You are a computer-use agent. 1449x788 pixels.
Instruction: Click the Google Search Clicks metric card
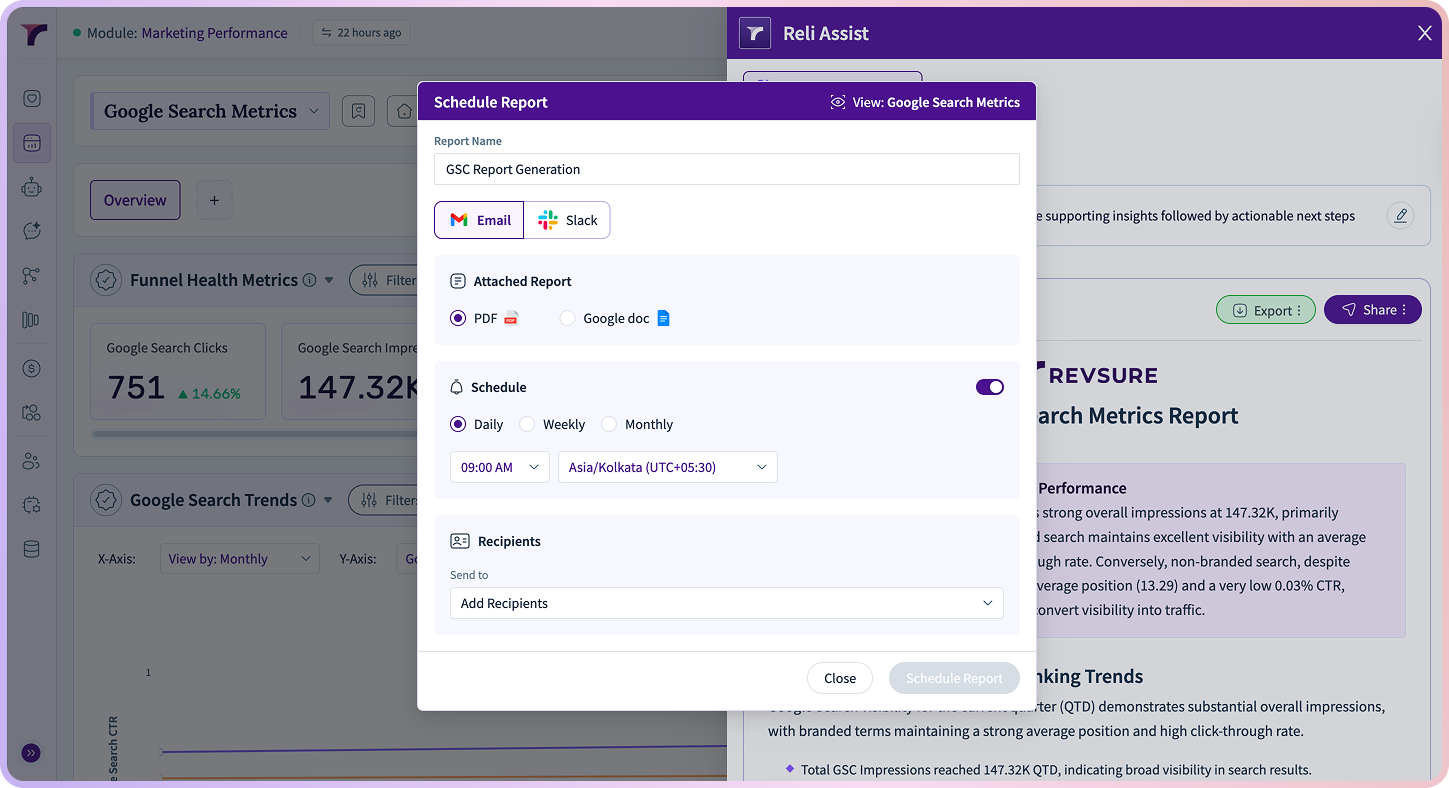coord(178,371)
